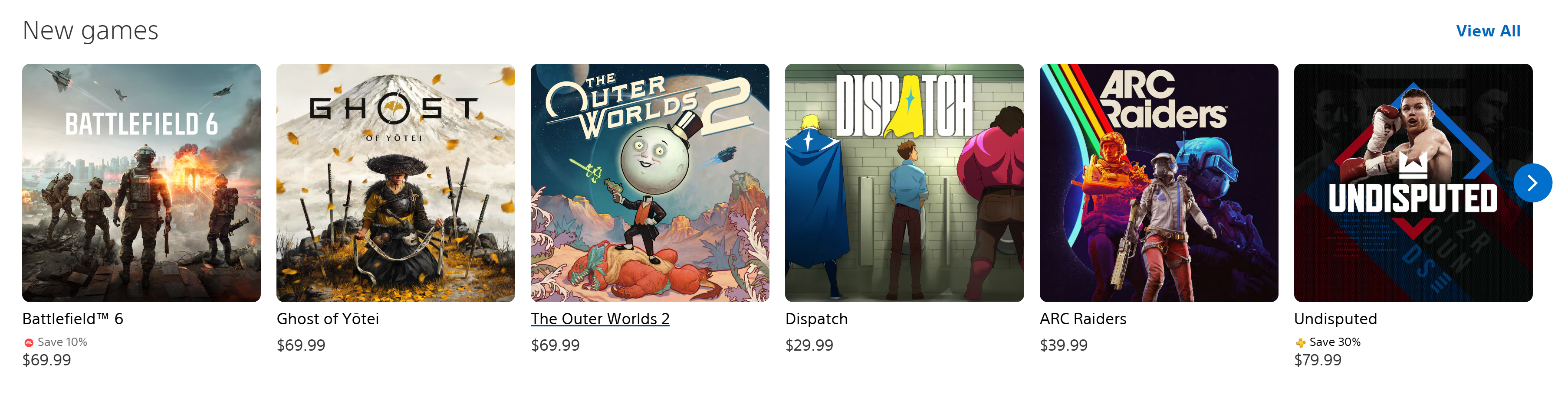Click the $29.99 price for Dispatch
This screenshot has height=394, width=1568.
809,345
